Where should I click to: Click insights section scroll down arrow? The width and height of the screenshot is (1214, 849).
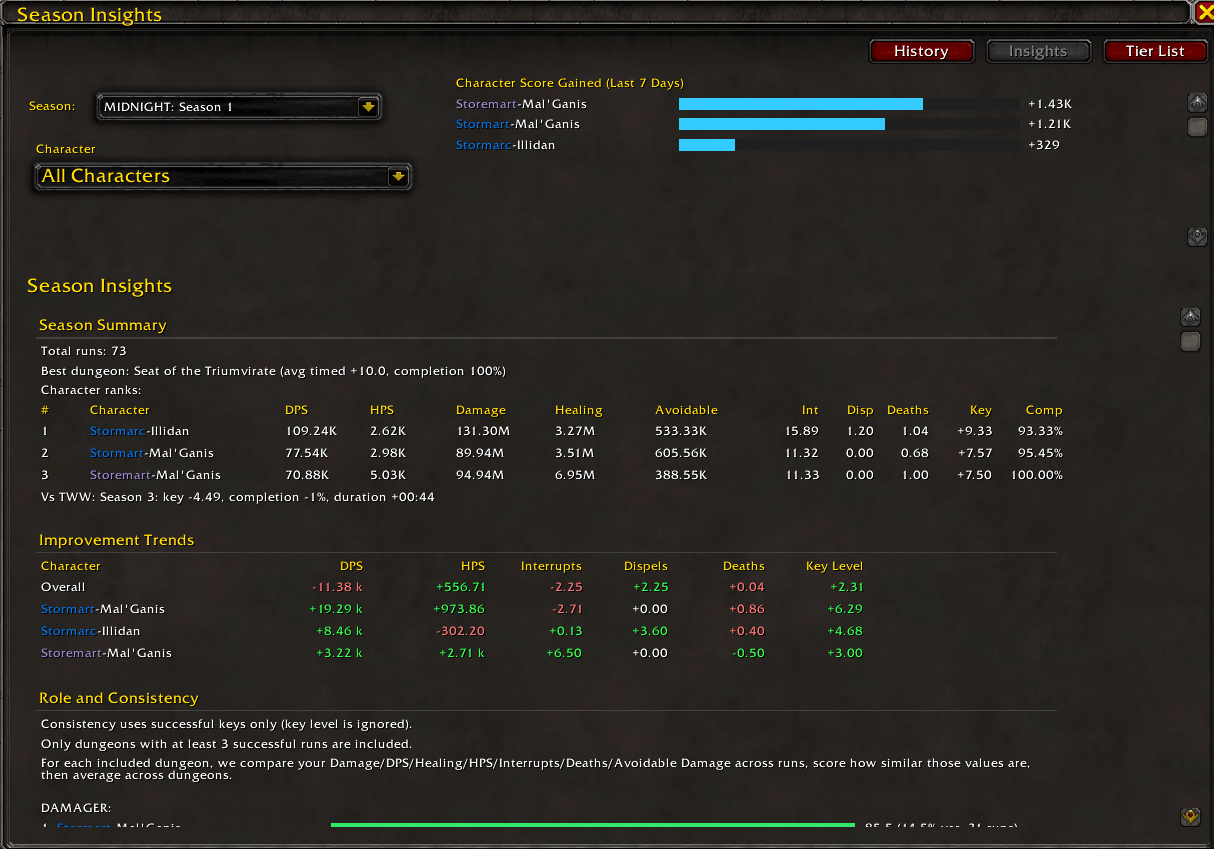[1190, 816]
